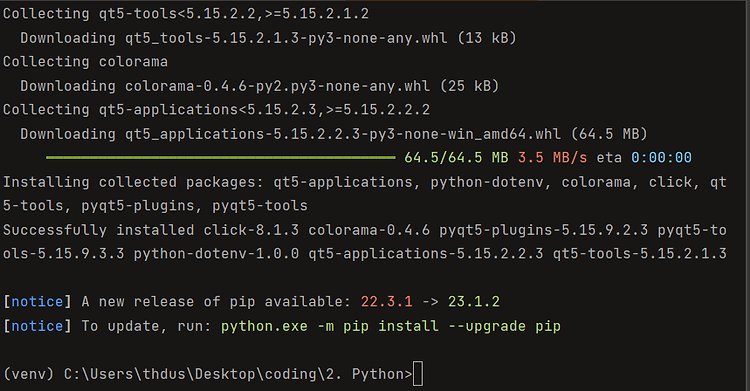Click the Installing collected packages line
The image size is (750, 391).
[365, 194]
